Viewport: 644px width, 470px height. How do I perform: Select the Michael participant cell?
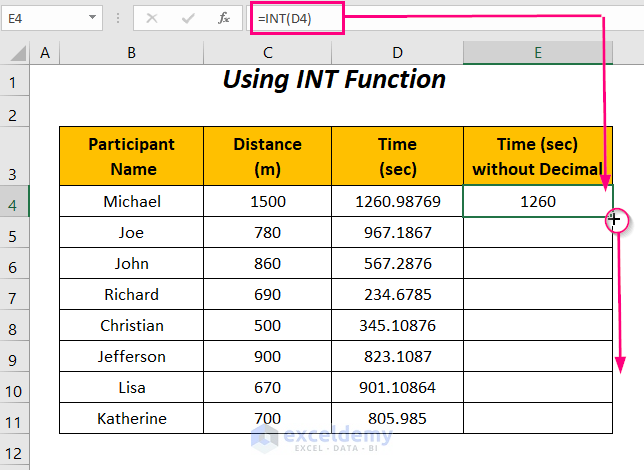[x=131, y=202]
